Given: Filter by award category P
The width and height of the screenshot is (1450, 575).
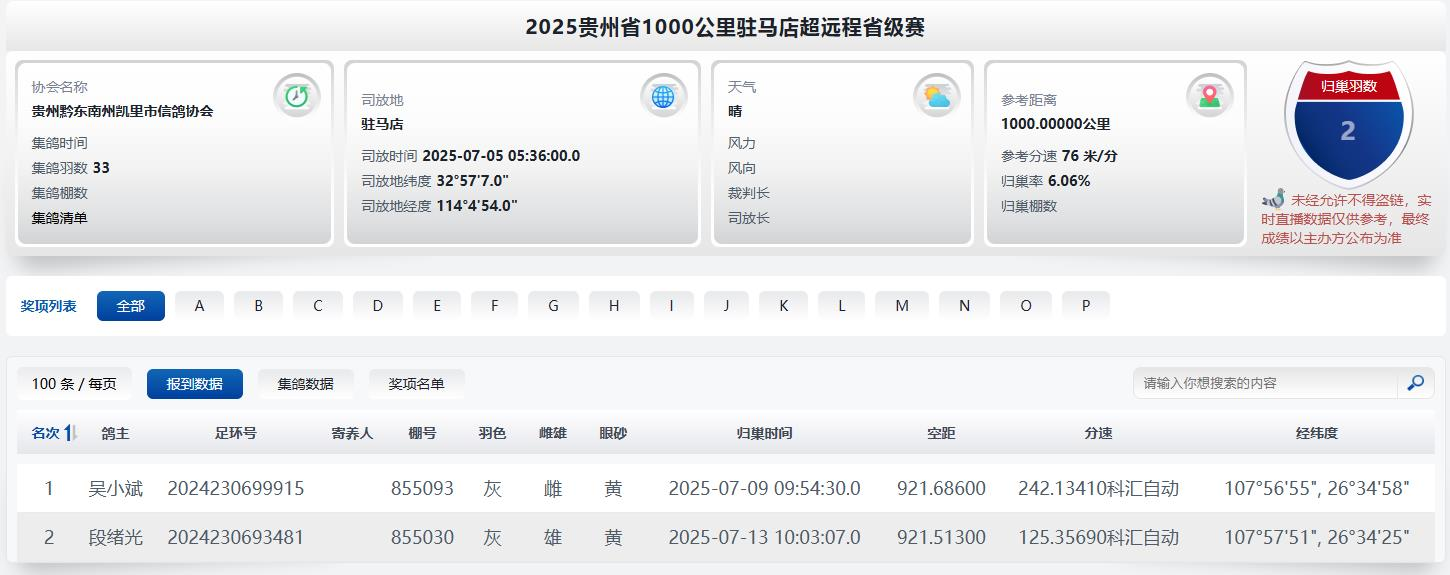Looking at the screenshot, I should click(x=1085, y=306).
